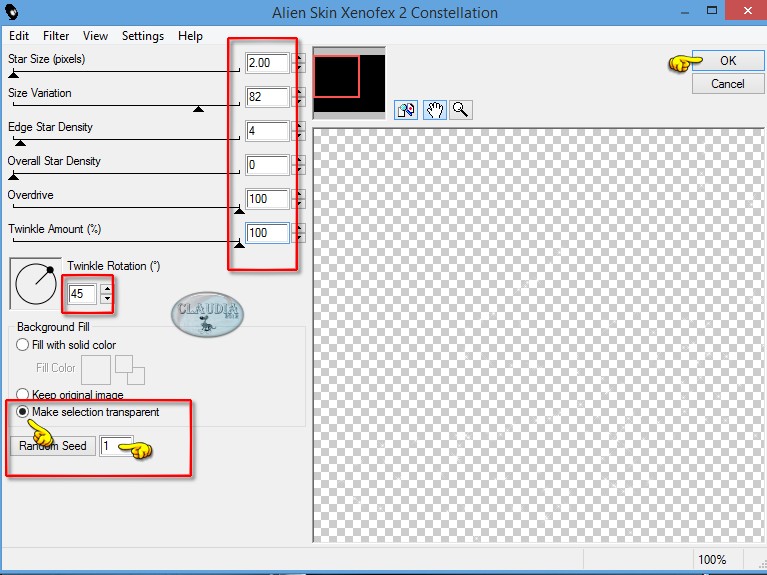Increase Twinkle Amount with spinner up arrow
767x575 pixels.
tap(298, 228)
